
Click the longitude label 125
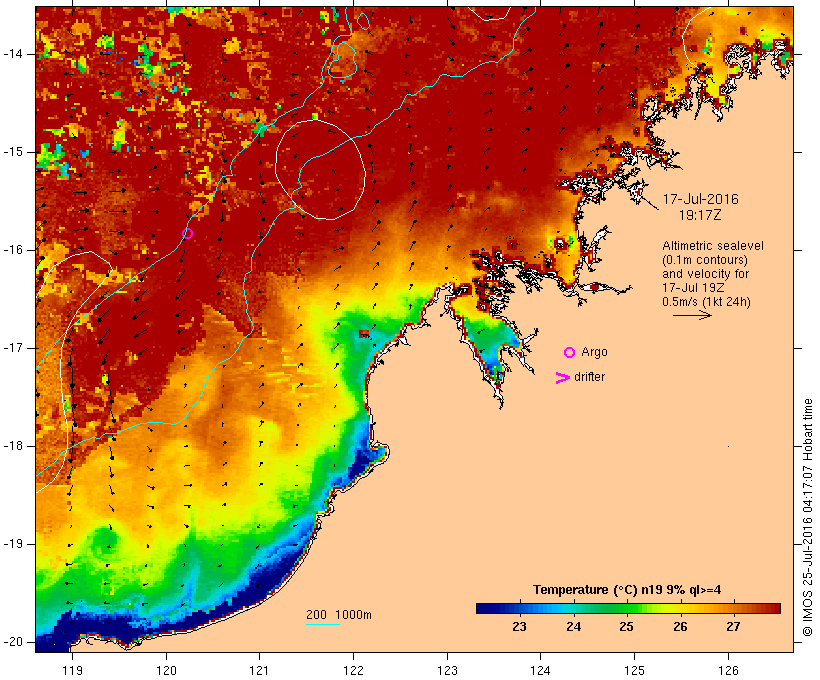pyautogui.click(x=634, y=670)
